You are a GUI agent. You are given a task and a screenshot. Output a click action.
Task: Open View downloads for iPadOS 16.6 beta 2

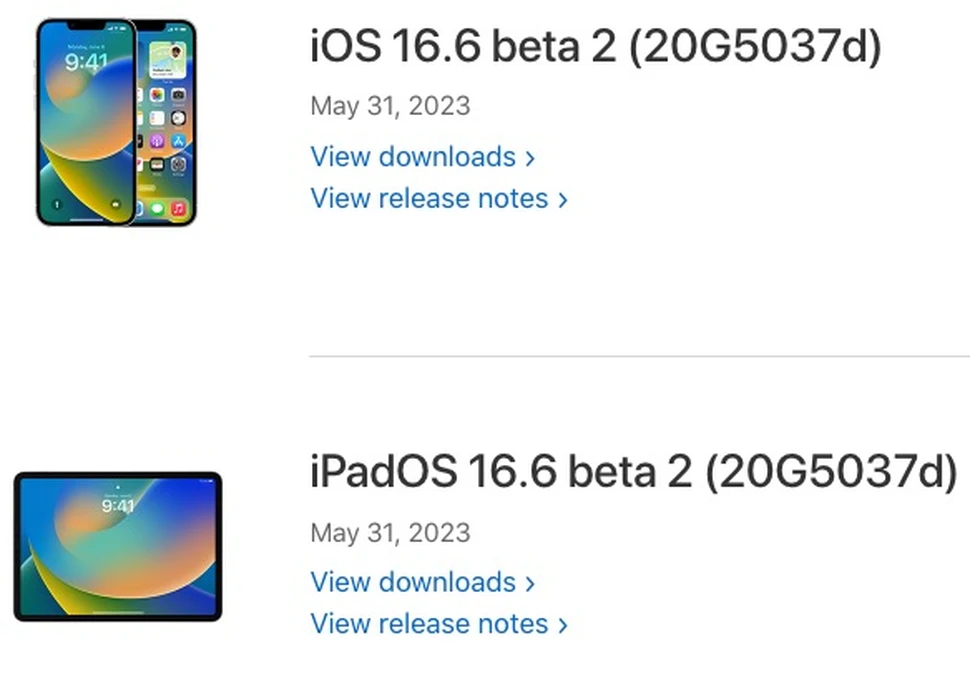point(413,582)
